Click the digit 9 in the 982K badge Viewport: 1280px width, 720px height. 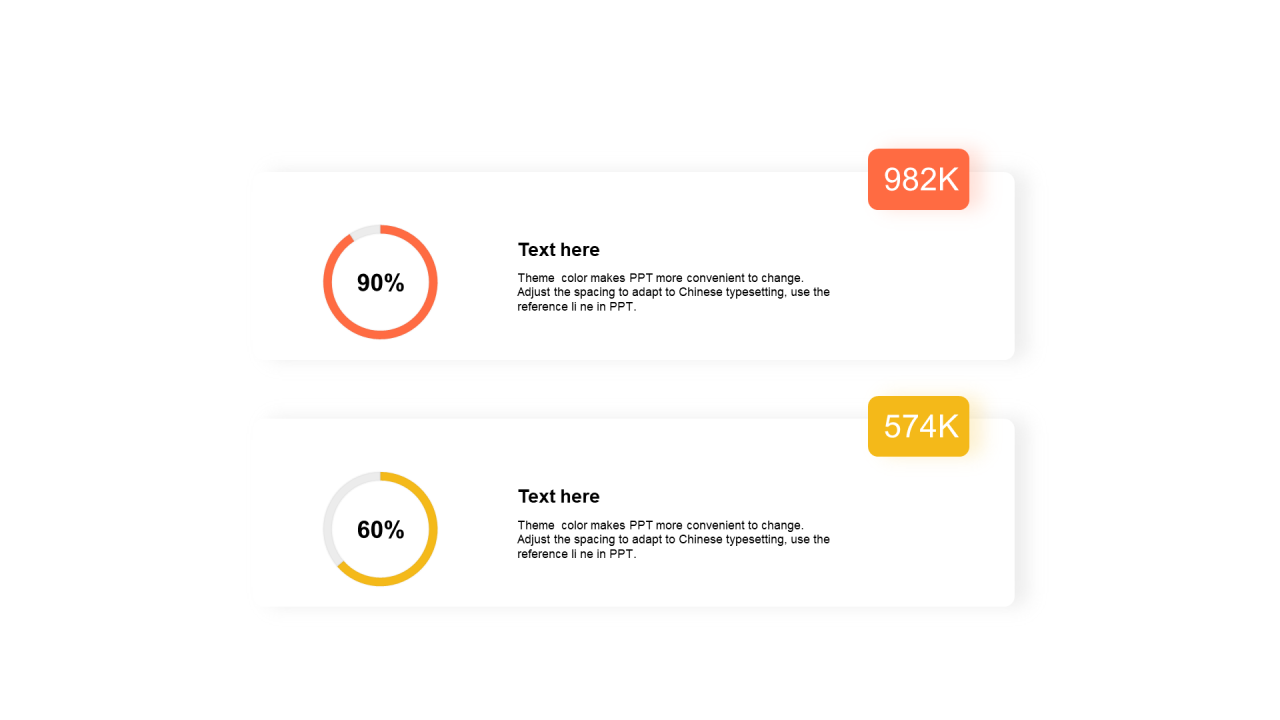(894, 180)
